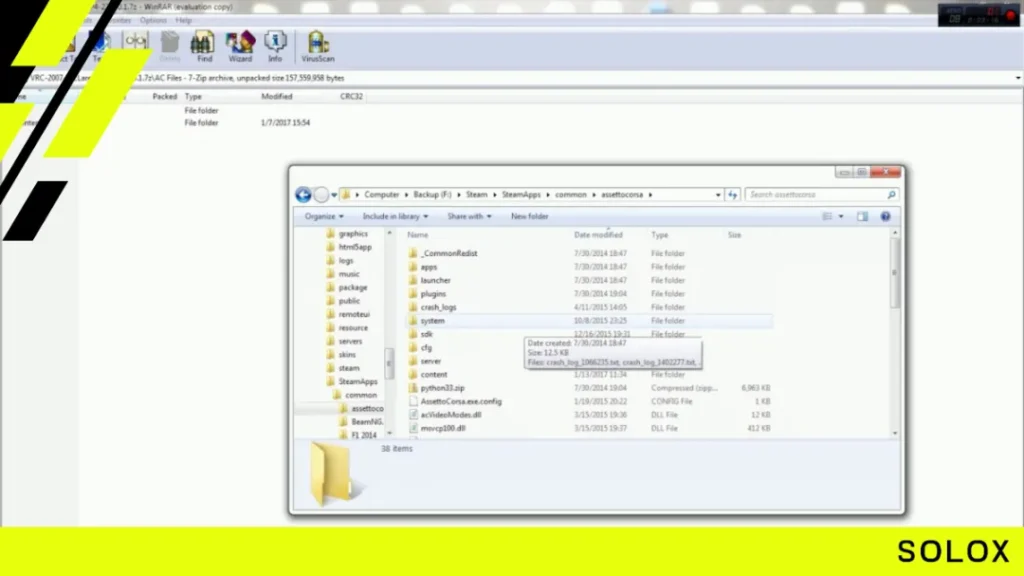
Task: Click the Explorer Forward navigation arrow
Action: tap(321, 195)
